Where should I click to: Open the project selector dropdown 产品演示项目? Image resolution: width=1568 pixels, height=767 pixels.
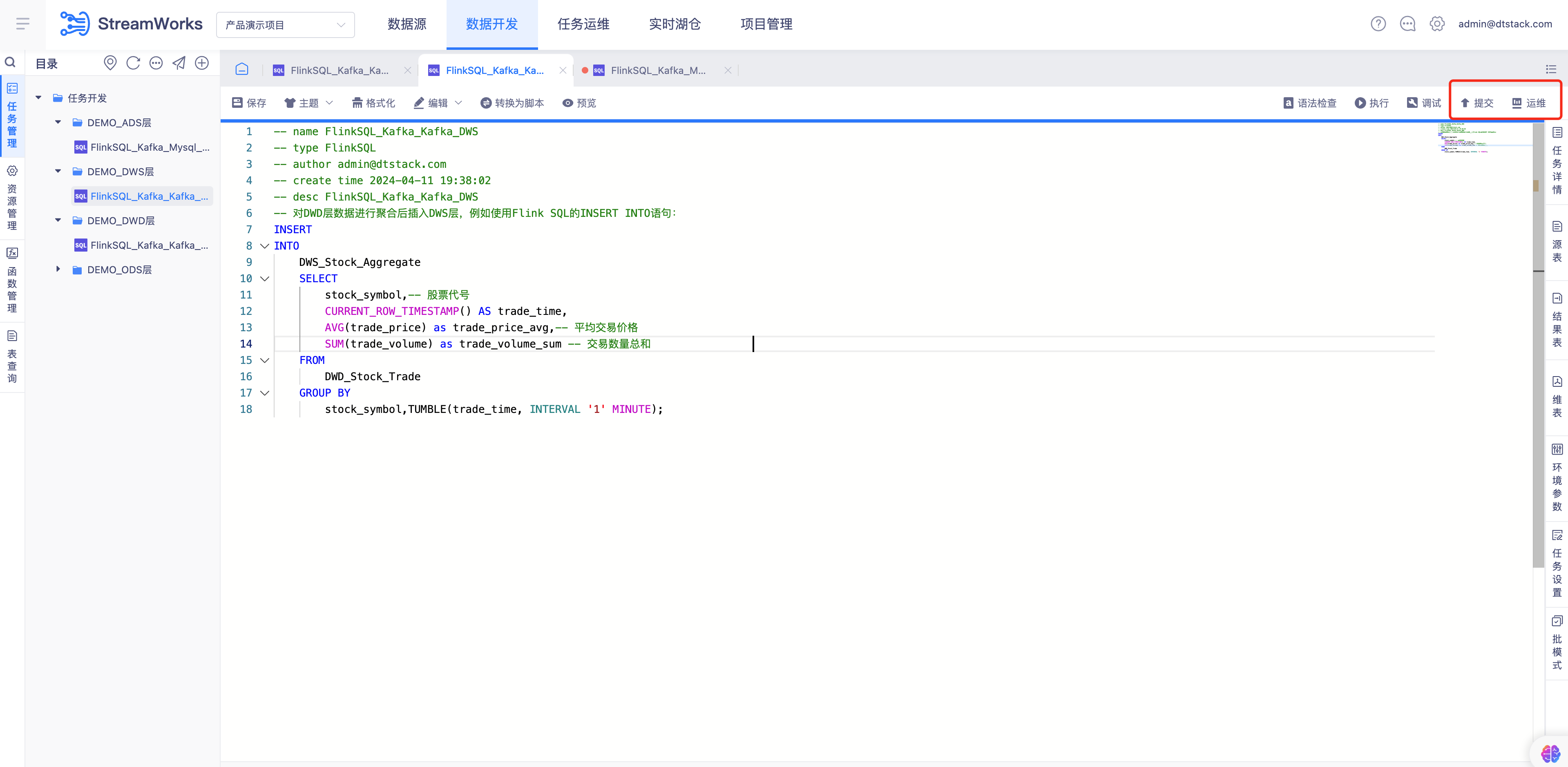(286, 25)
